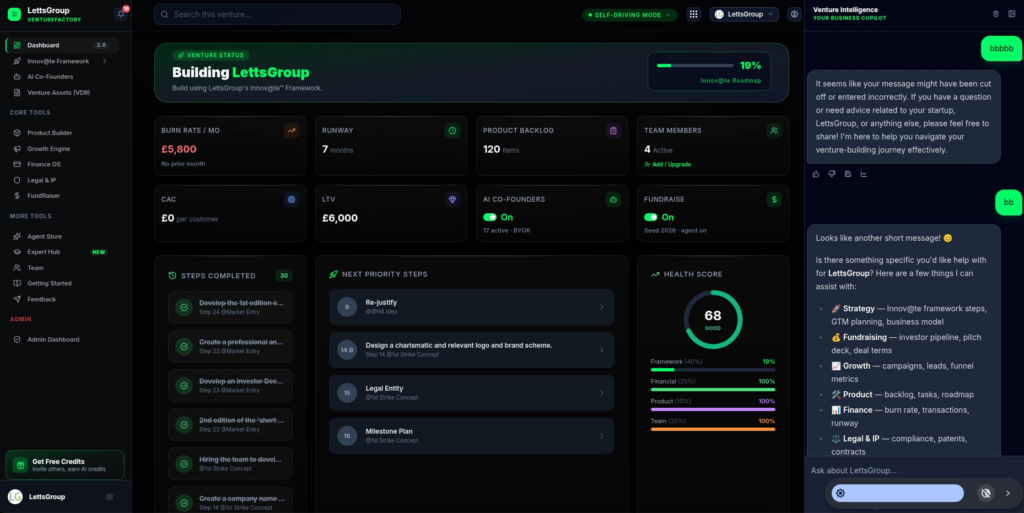The width and height of the screenshot is (1024, 513).
Task: Click the CAC target icon
Action: click(291, 200)
